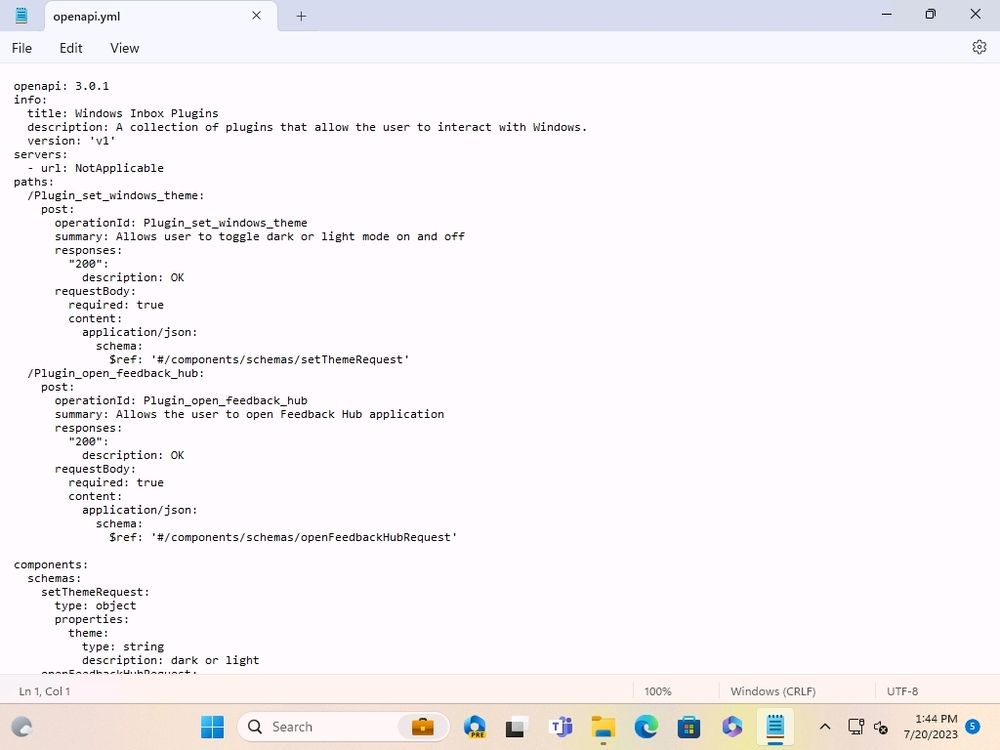Restore down the Notepad window

pyautogui.click(x=930, y=15)
